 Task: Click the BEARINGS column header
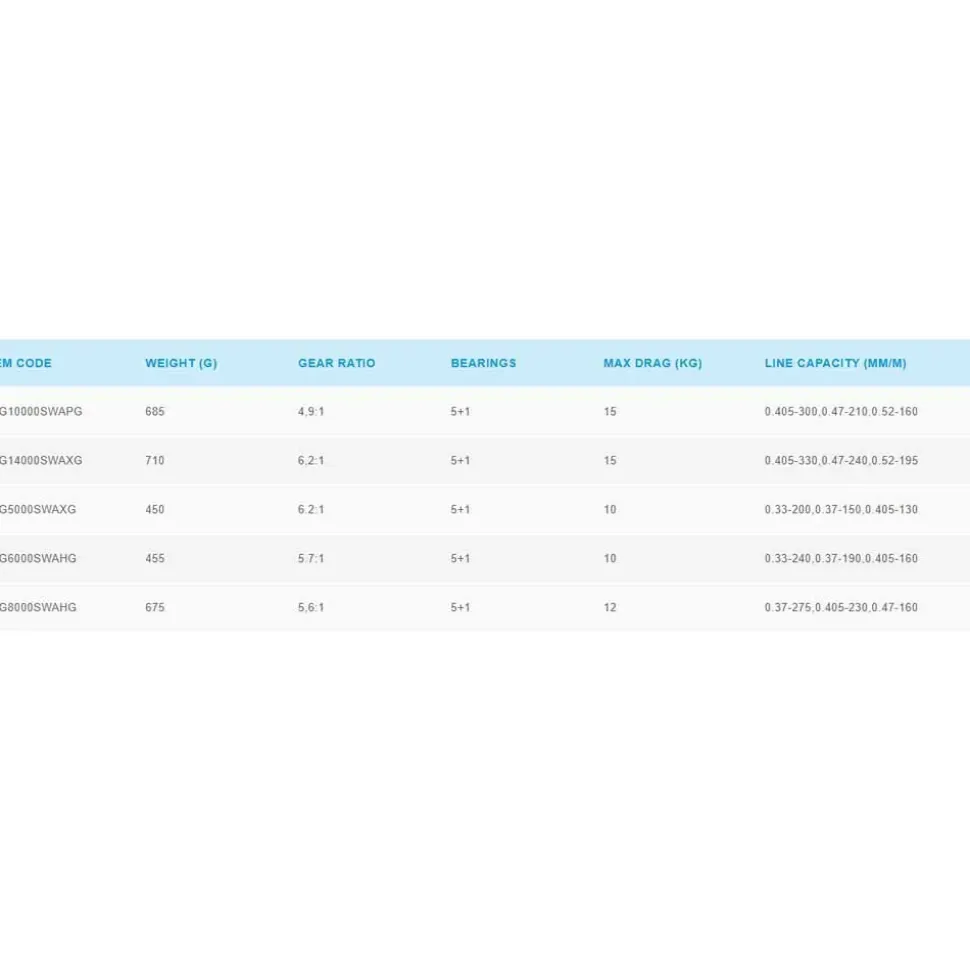point(483,364)
